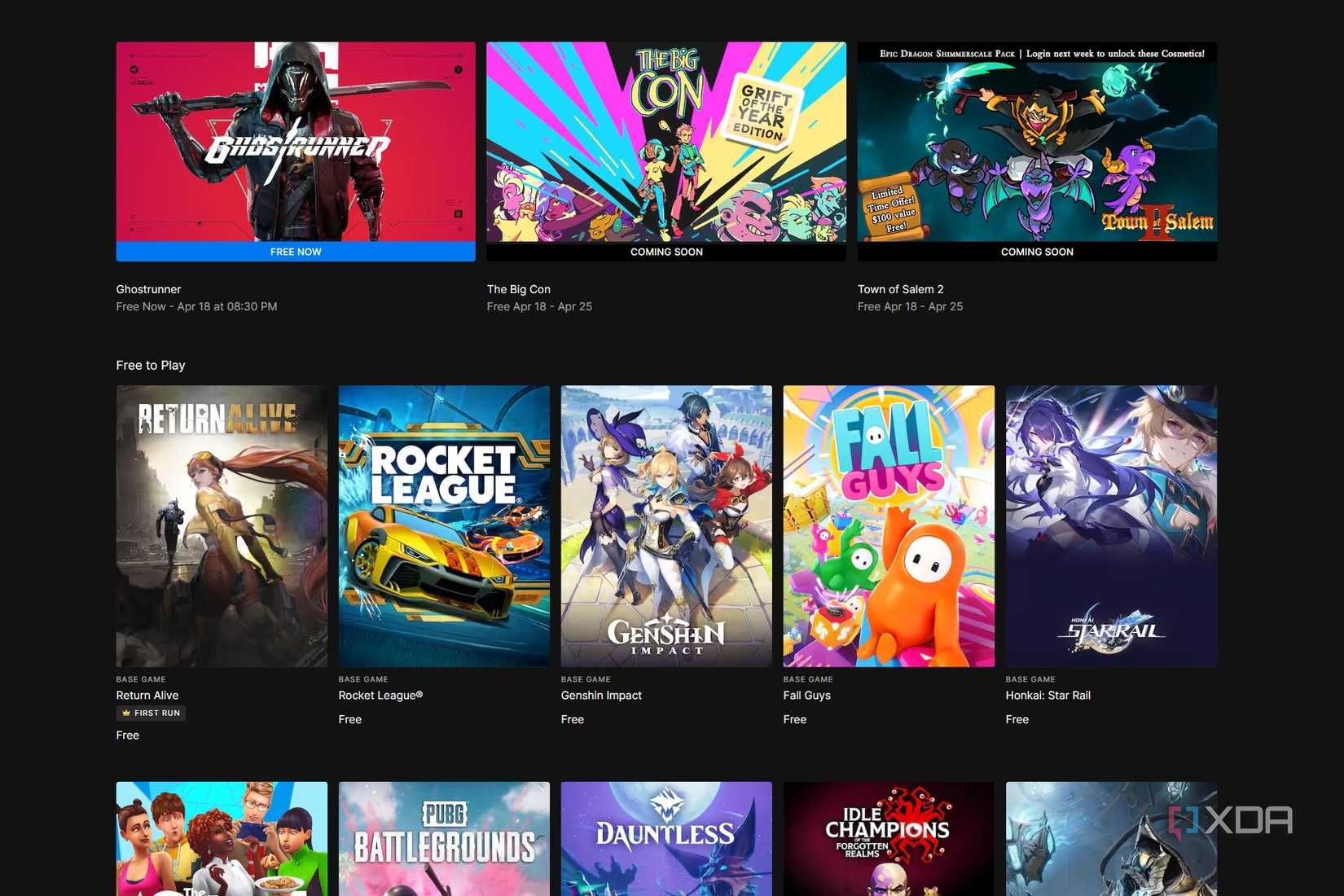Click BASE GAME label above Fall Guys title

click(x=808, y=679)
